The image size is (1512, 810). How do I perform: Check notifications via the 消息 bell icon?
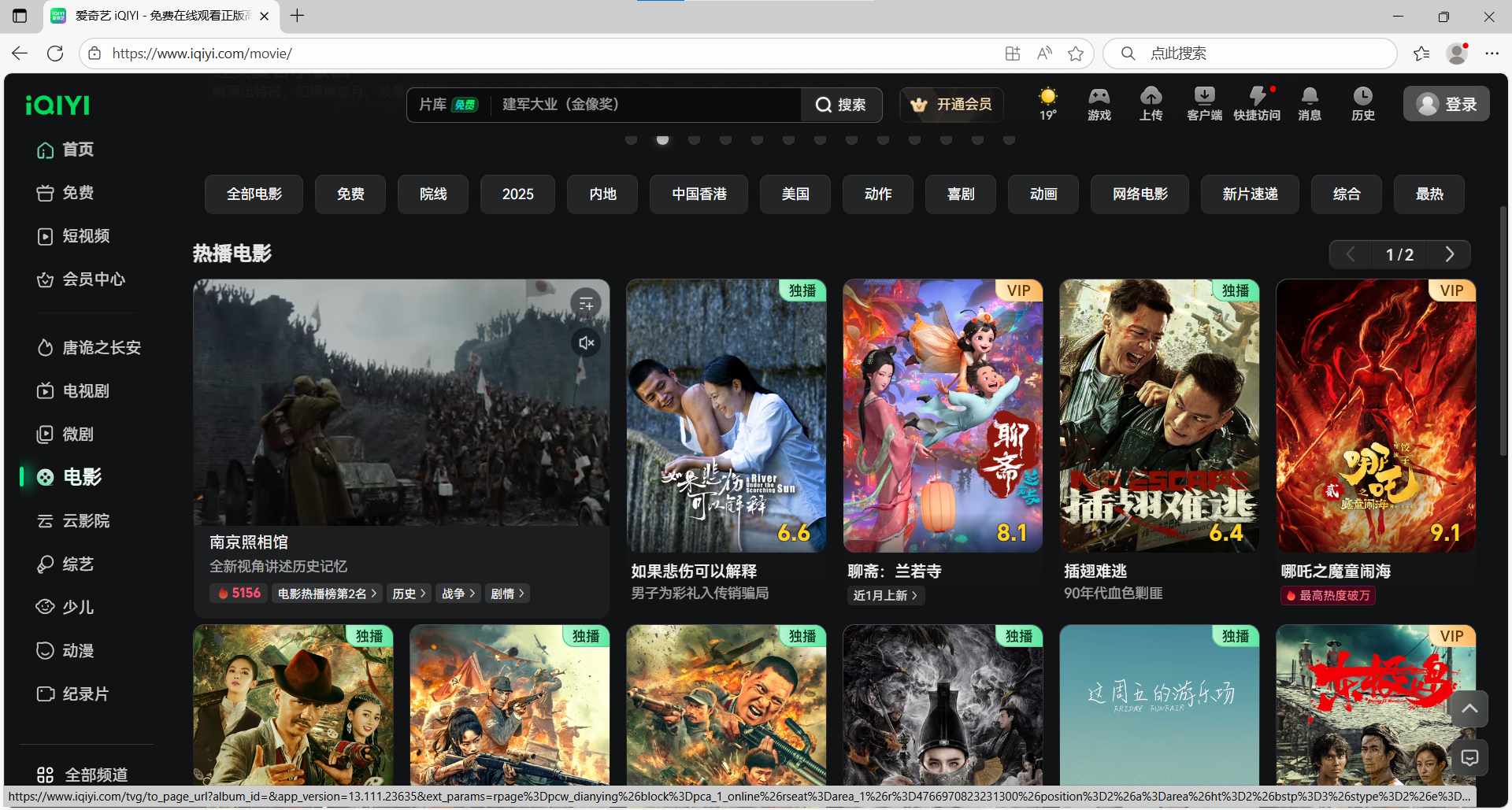click(x=1309, y=104)
